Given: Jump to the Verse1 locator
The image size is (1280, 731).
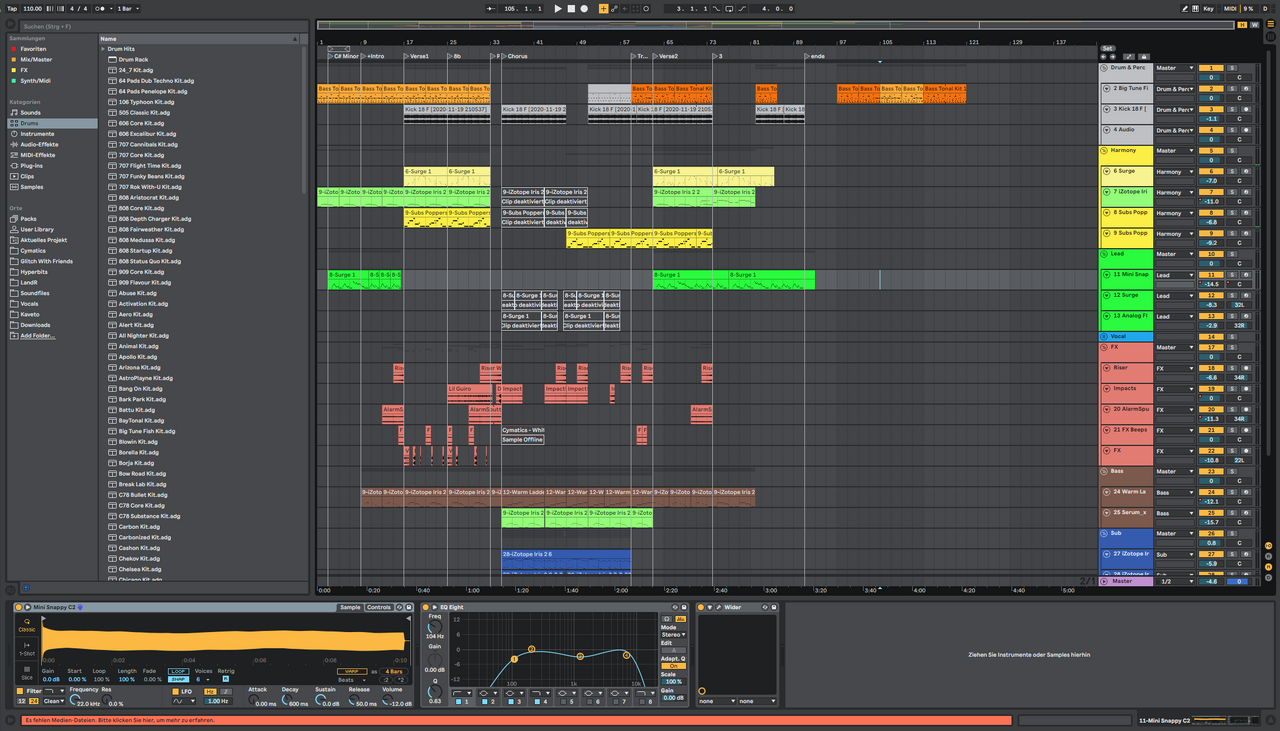Looking at the screenshot, I should pyautogui.click(x=417, y=57).
